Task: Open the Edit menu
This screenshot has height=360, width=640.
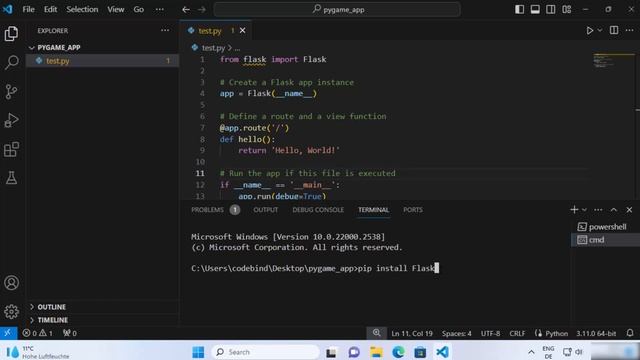Action: 50,9
